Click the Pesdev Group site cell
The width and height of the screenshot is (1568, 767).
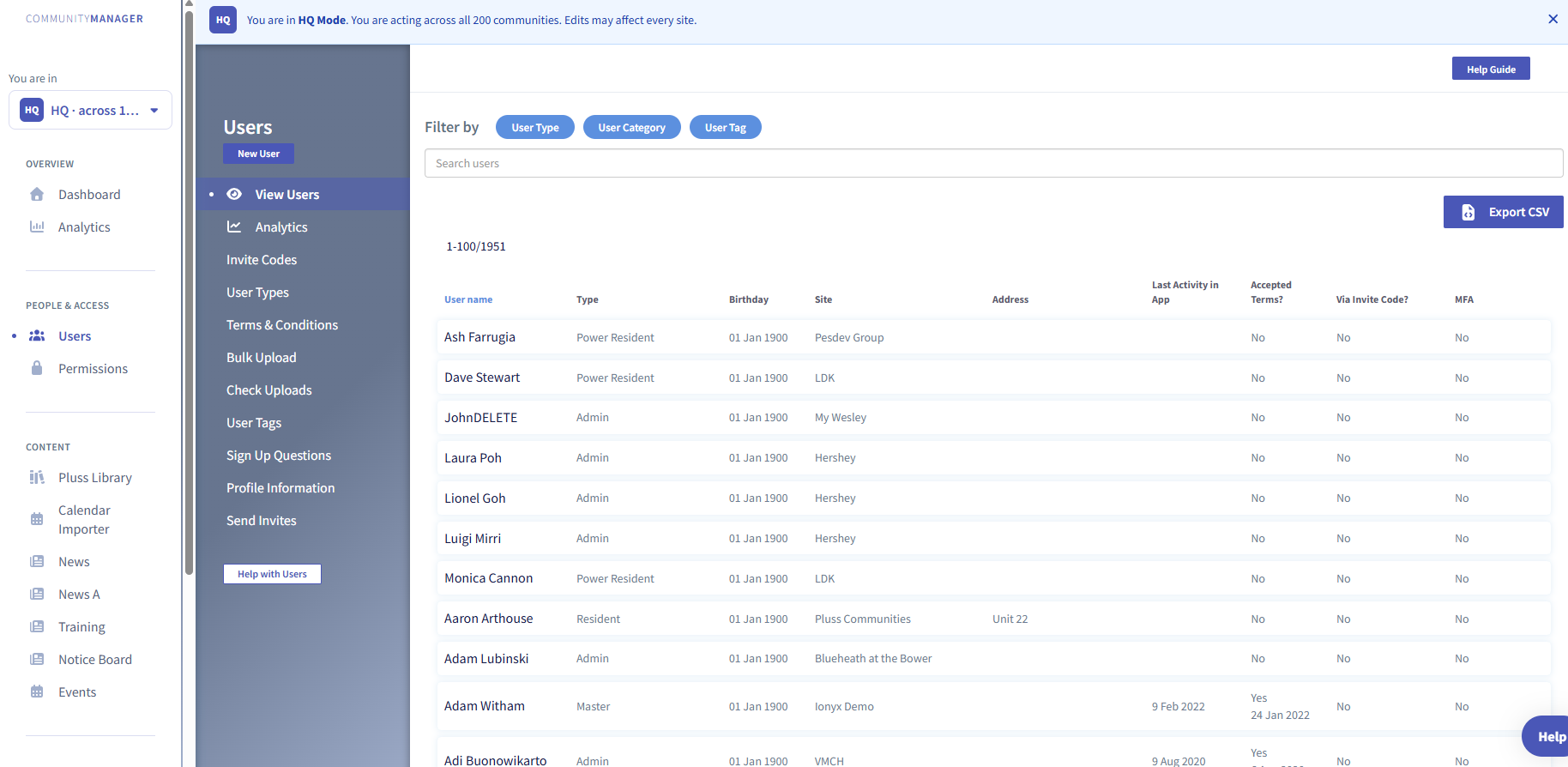(x=849, y=337)
